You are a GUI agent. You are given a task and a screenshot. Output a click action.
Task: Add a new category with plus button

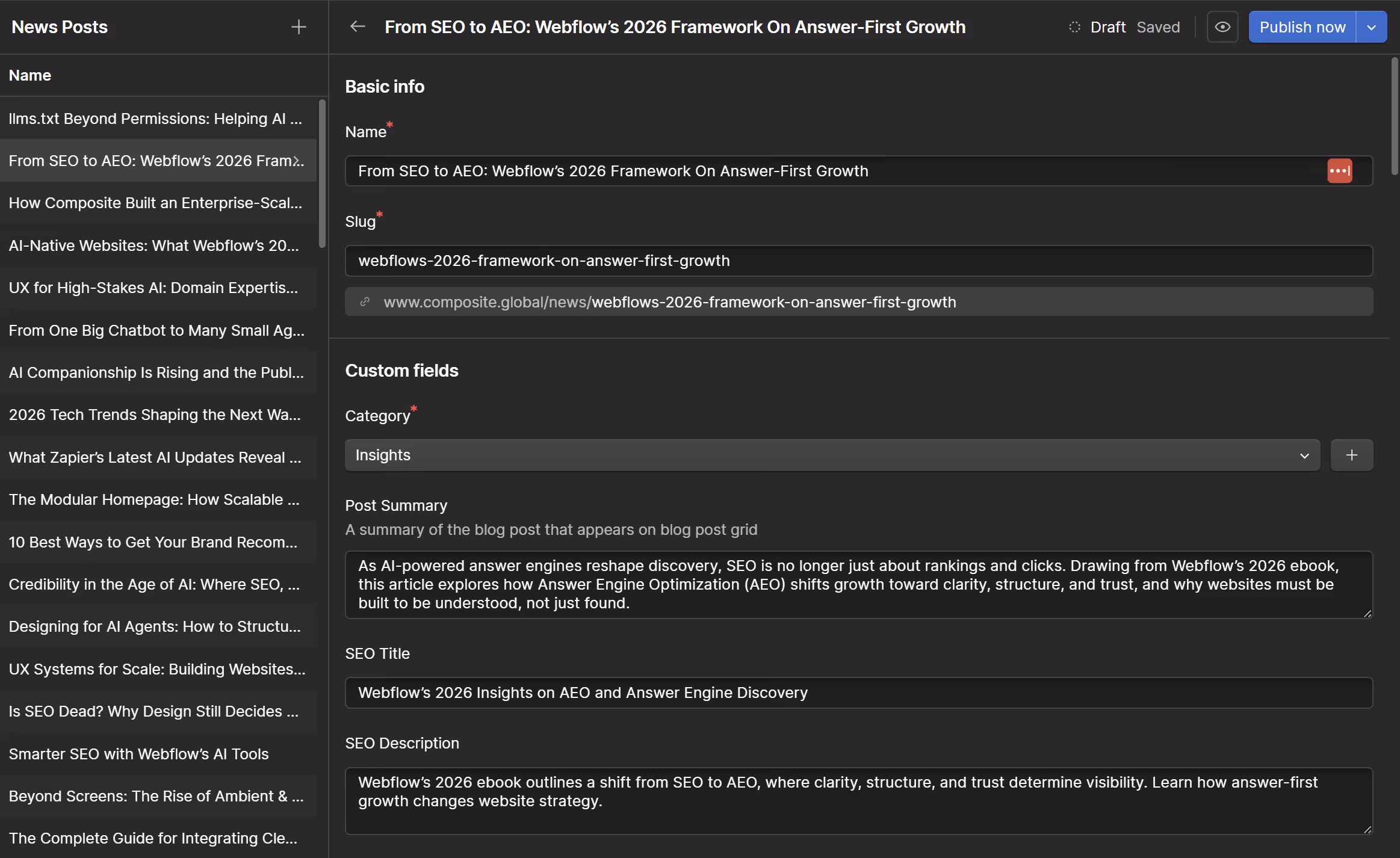[1352, 455]
